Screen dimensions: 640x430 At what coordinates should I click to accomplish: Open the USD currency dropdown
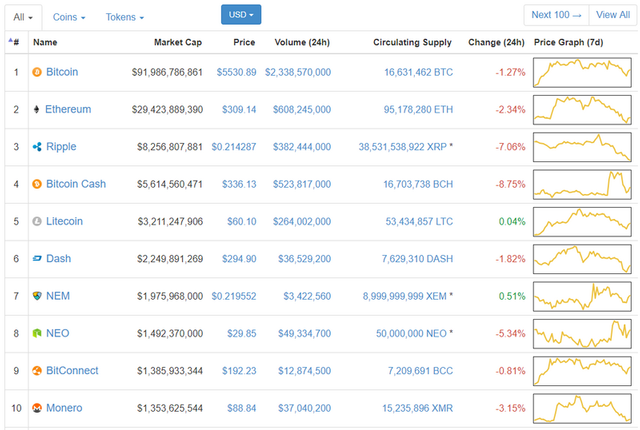(x=241, y=15)
